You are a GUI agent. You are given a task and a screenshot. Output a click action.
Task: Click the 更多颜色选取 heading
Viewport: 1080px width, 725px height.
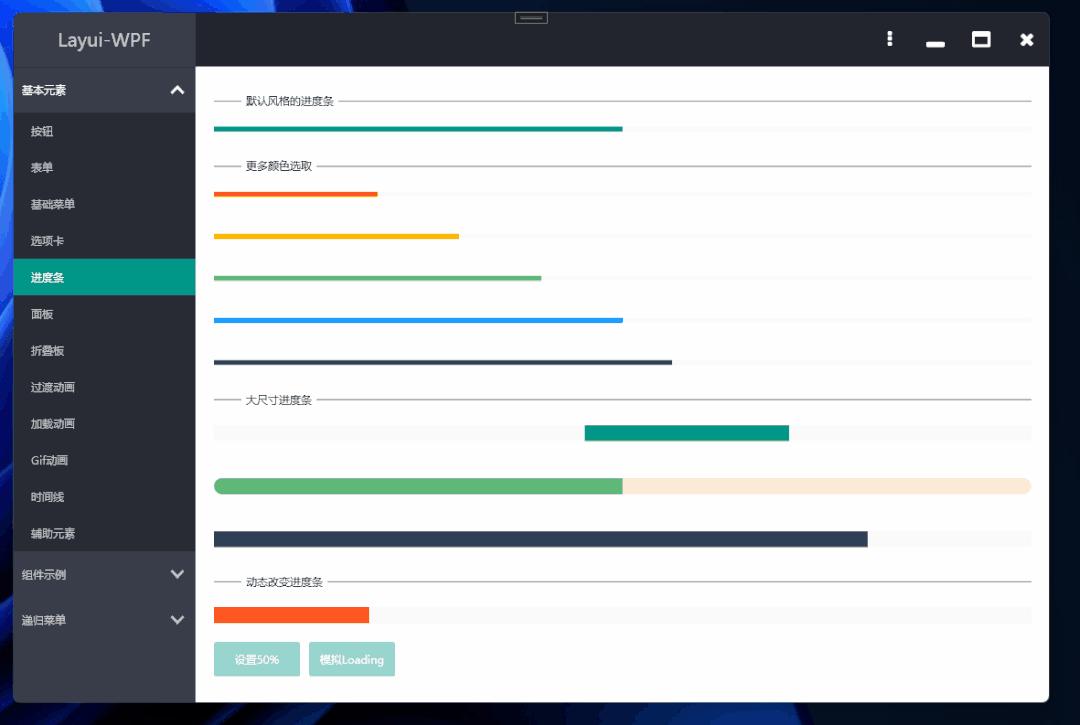point(278,166)
